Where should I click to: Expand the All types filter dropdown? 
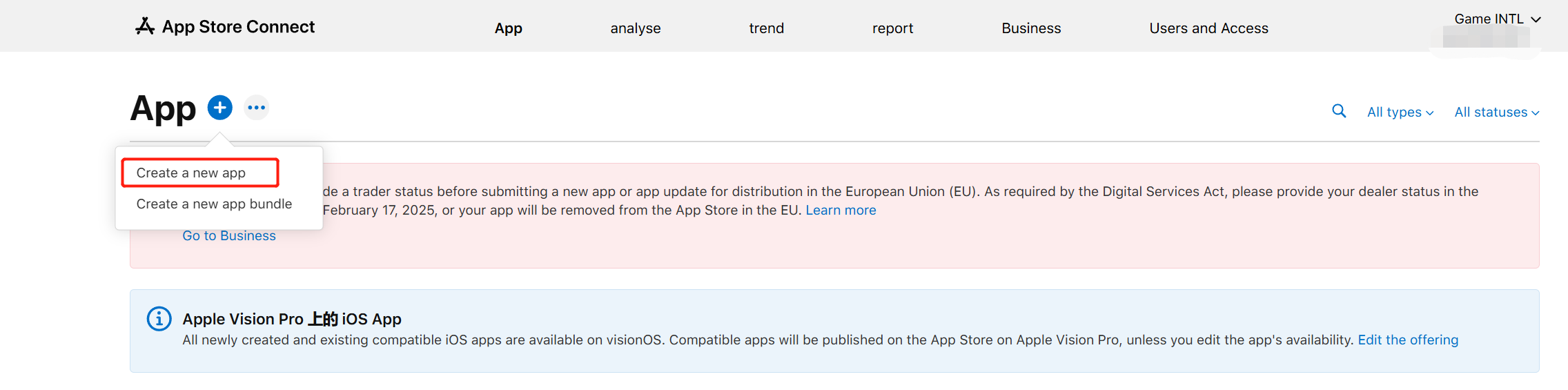pos(1400,112)
